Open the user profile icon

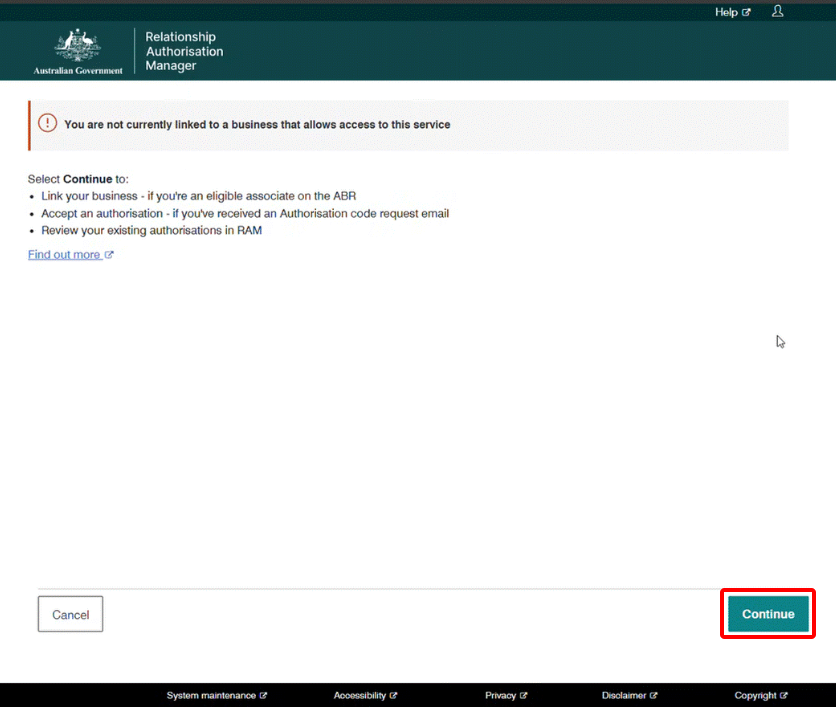click(x=778, y=12)
